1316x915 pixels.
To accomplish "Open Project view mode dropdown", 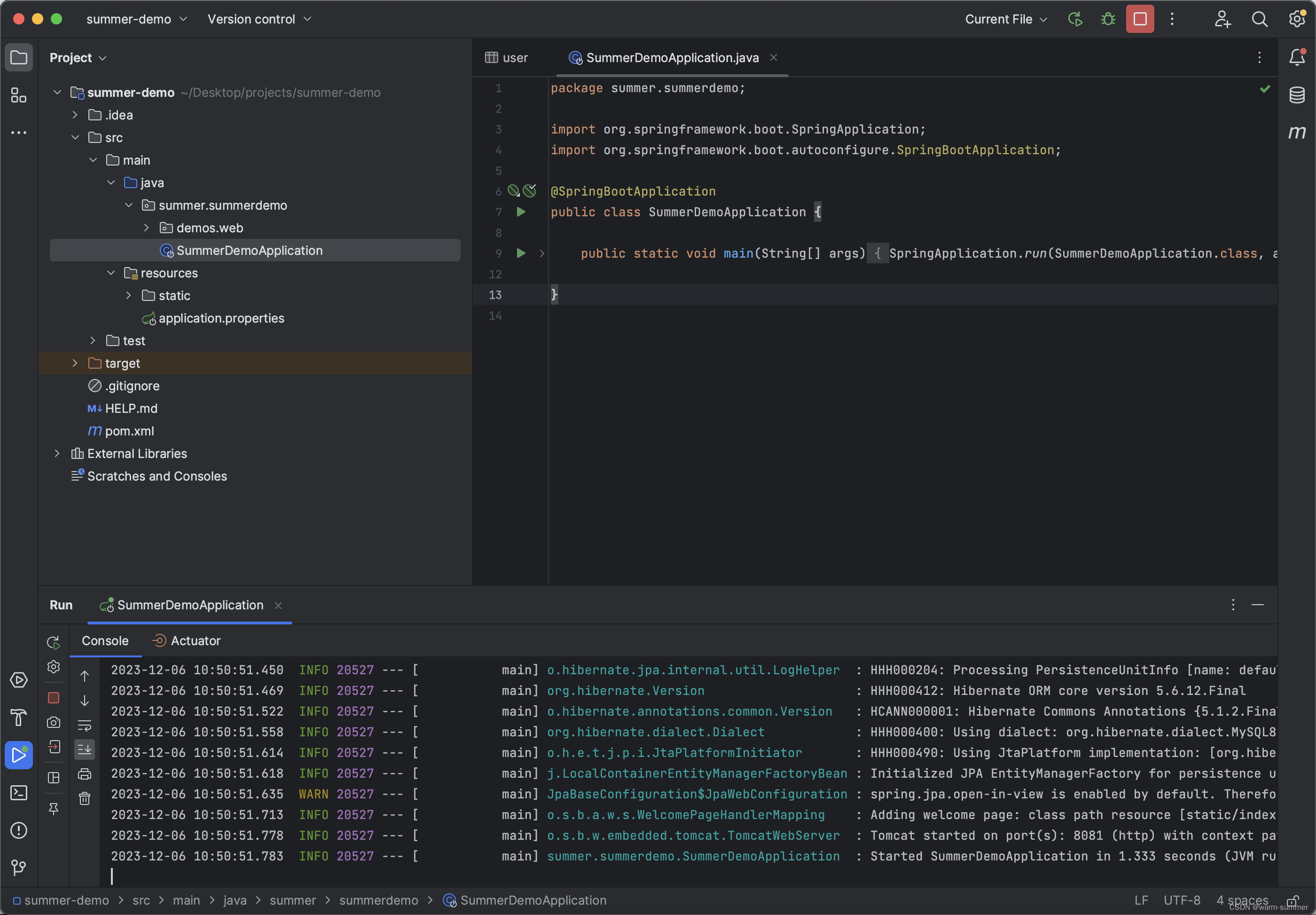I will point(78,57).
